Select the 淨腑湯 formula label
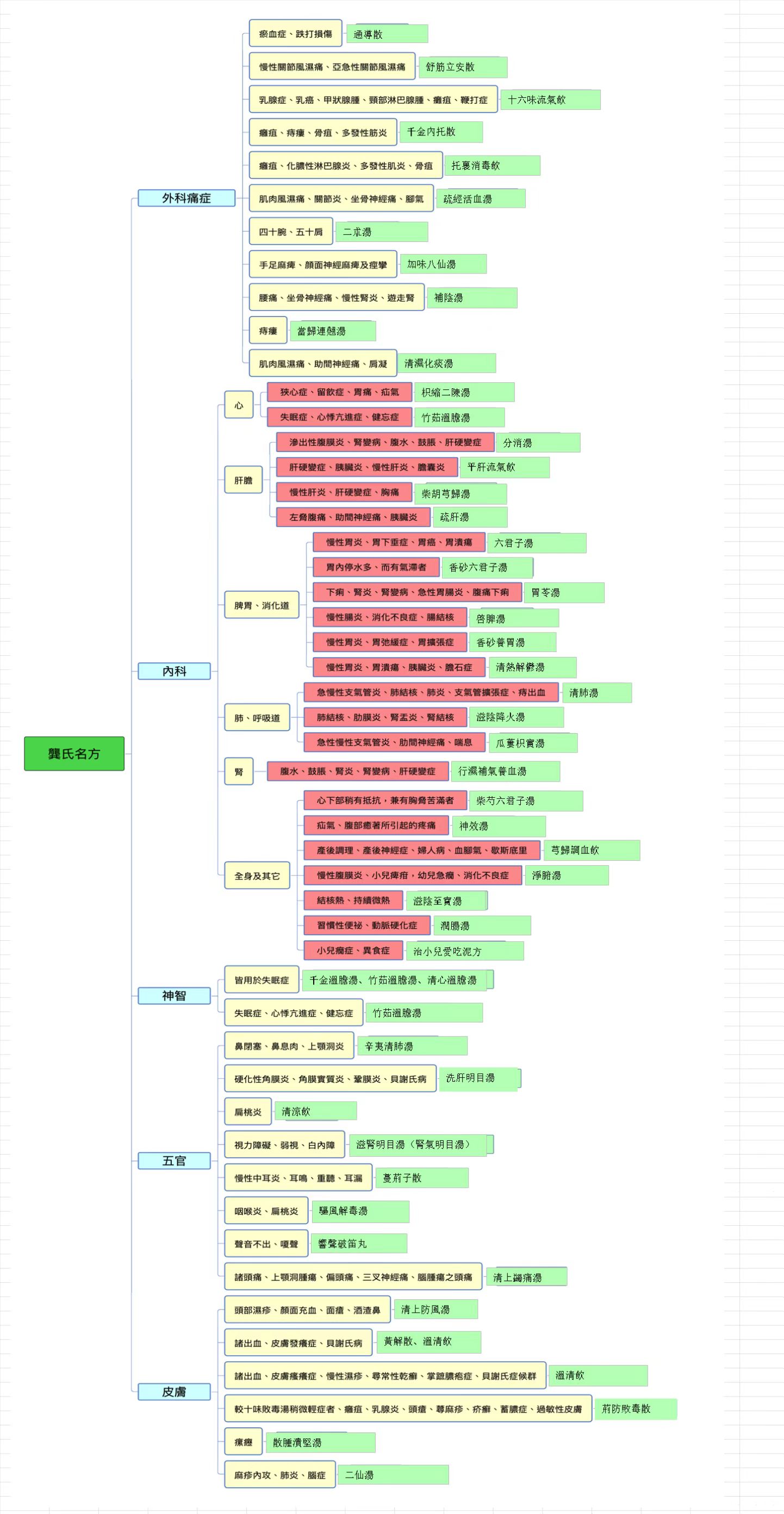784x1514 pixels. (x=567, y=876)
